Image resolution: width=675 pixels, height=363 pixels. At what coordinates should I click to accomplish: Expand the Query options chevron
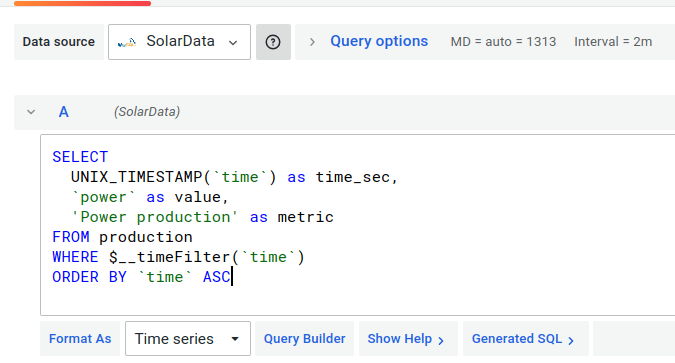(312, 42)
